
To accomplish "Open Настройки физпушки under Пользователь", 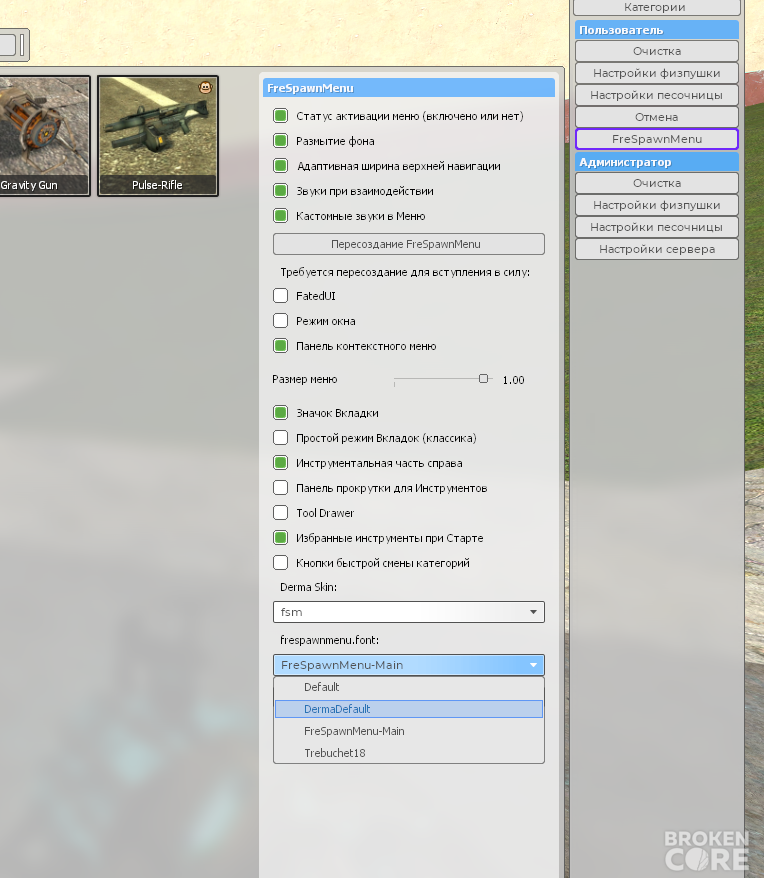I will pyautogui.click(x=656, y=73).
